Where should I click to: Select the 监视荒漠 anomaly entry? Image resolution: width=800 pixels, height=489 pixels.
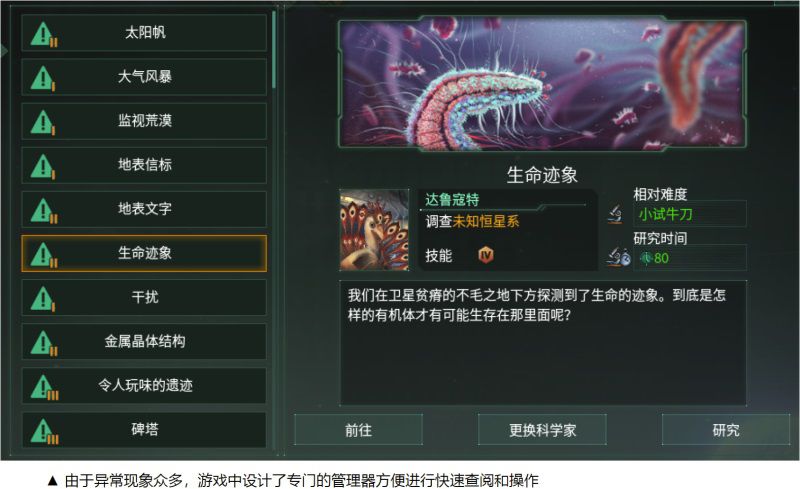click(144, 121)
